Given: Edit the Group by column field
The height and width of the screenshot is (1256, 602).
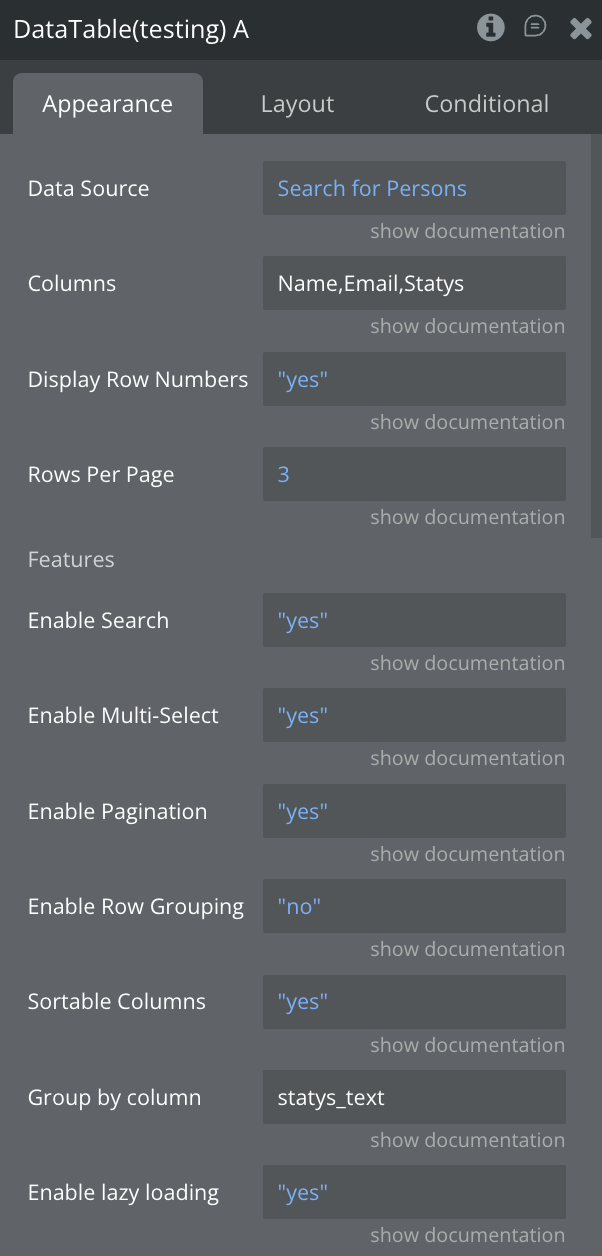Looking at the screenshot, I should click(x=414, y=1097).
